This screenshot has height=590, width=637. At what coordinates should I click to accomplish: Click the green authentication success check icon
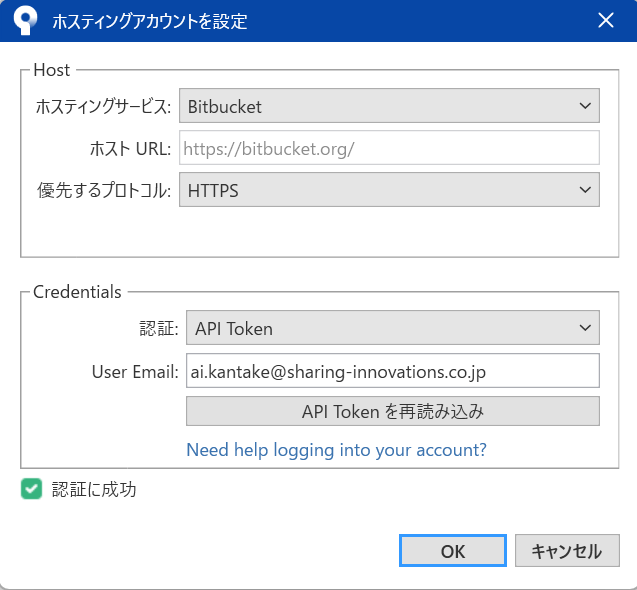click(x=31, y=489)
